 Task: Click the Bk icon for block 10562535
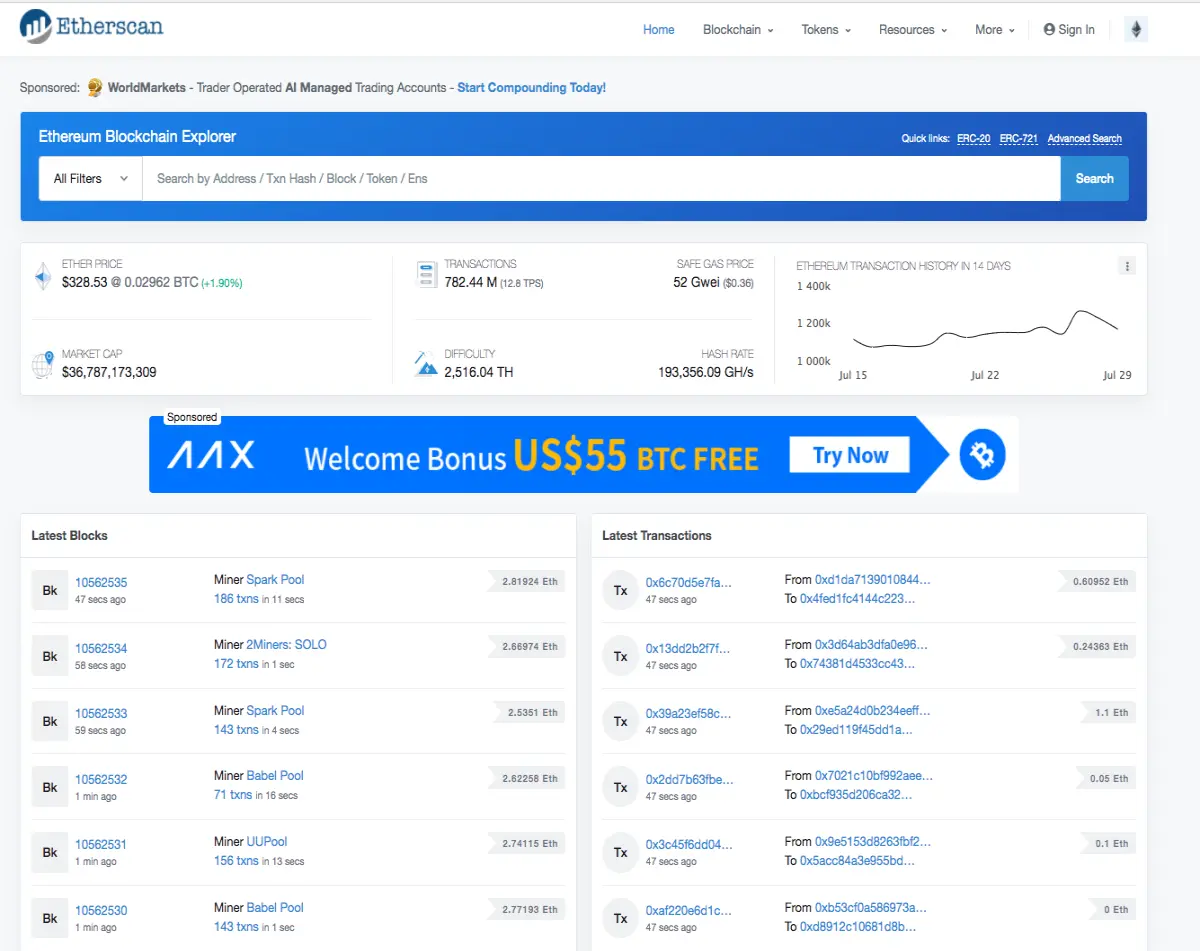(x=50, y=590)
